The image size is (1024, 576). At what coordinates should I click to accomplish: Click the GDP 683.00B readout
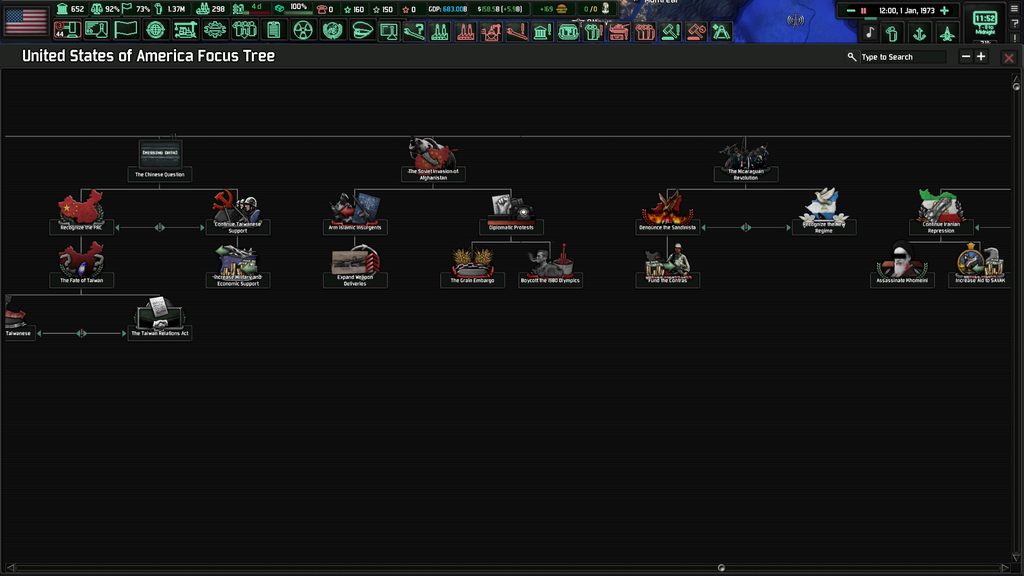pos(448,9)
